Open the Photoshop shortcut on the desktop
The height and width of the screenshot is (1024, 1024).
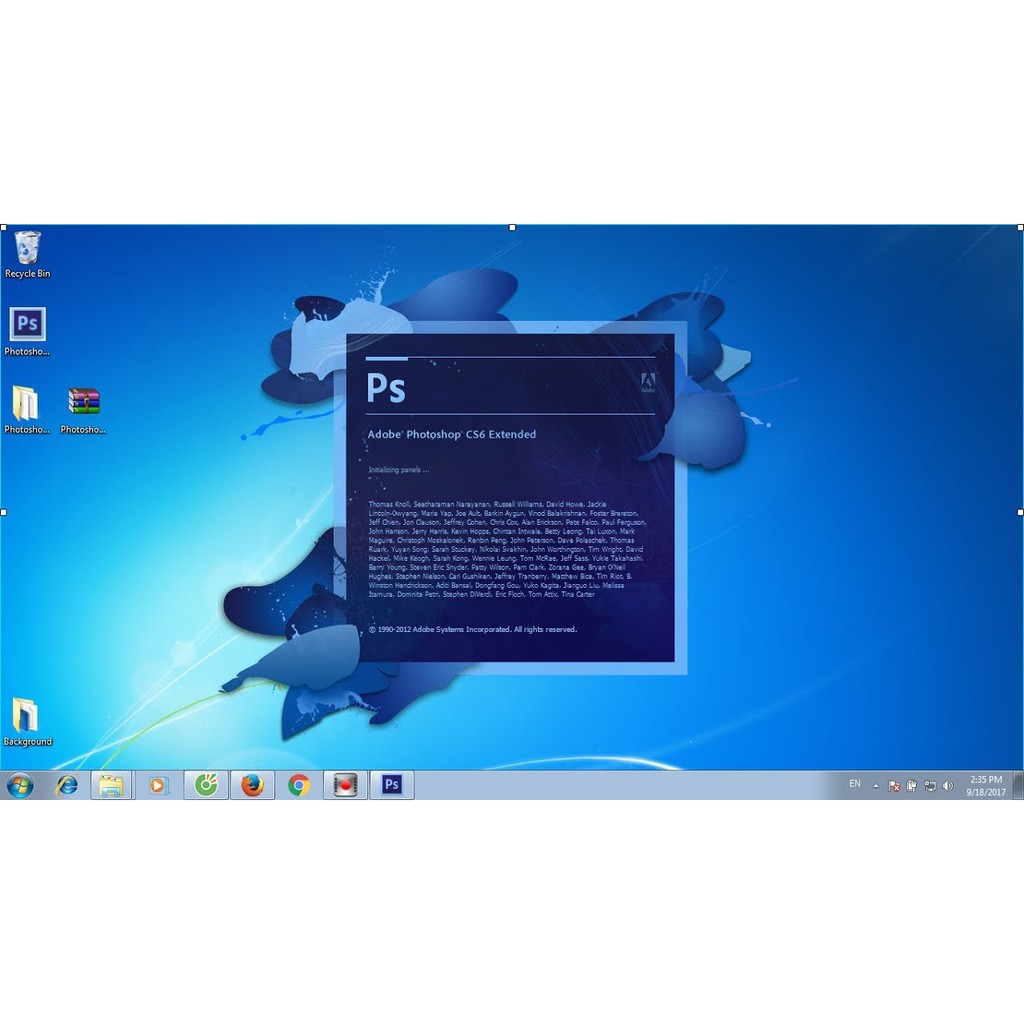[27, 326]
